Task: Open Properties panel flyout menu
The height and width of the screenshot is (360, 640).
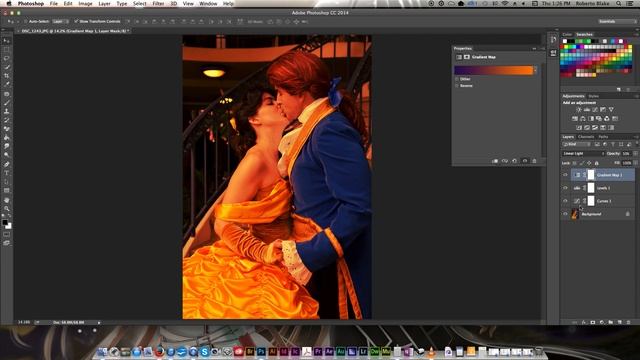Action: point(542,49)
